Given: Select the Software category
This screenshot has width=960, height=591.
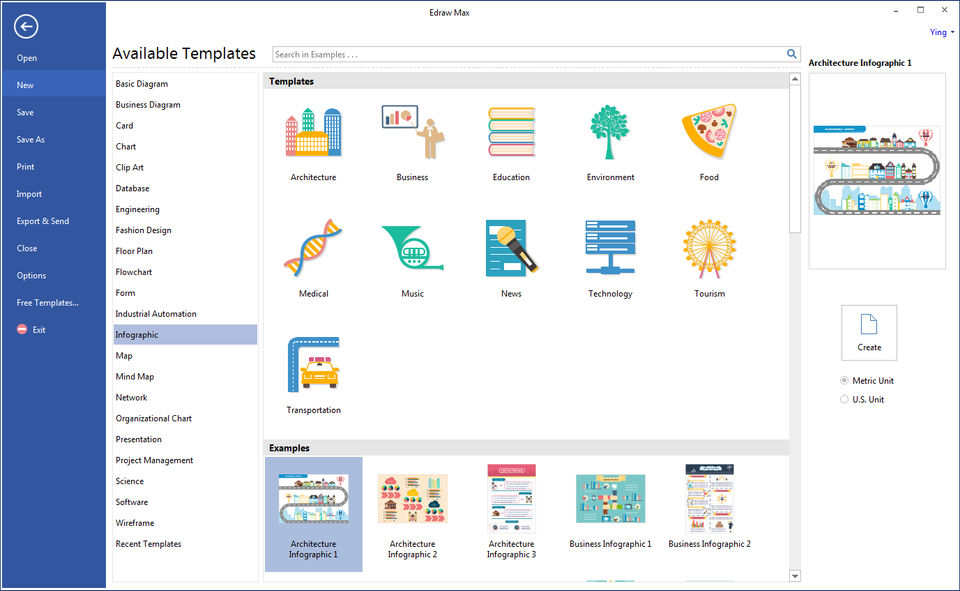Looking at the screenshot, I should (x=132, y=502).
